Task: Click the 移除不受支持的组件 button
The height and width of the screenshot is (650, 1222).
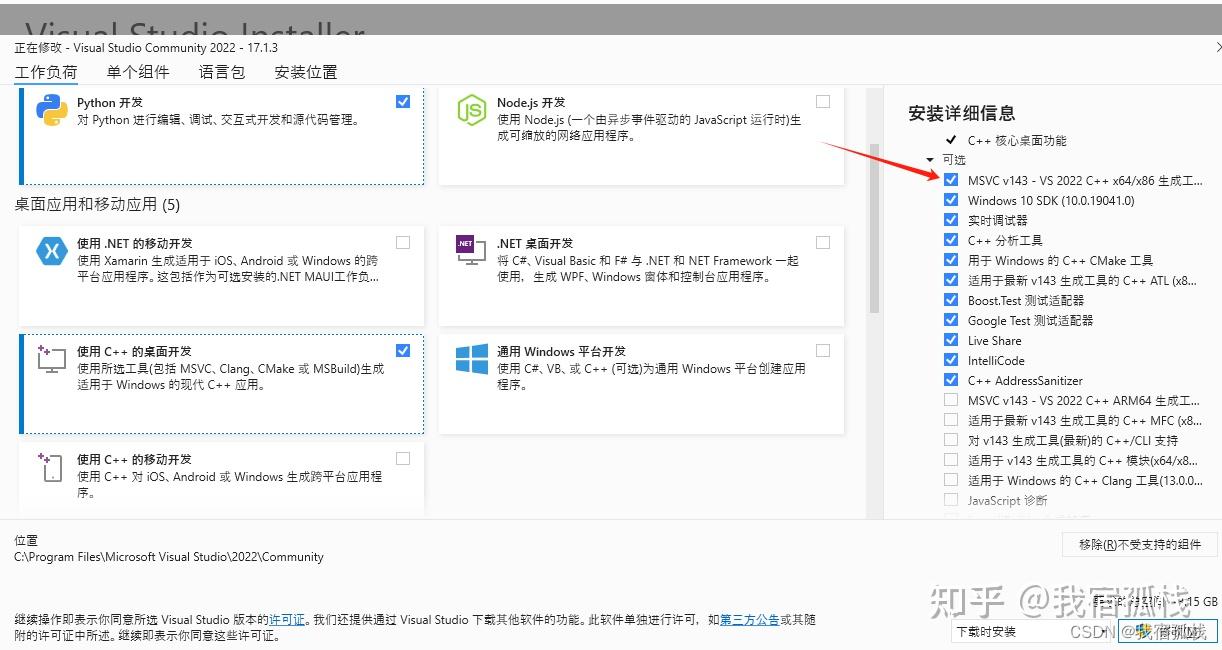Action: pyautogui.click(x=1139, y=544)
